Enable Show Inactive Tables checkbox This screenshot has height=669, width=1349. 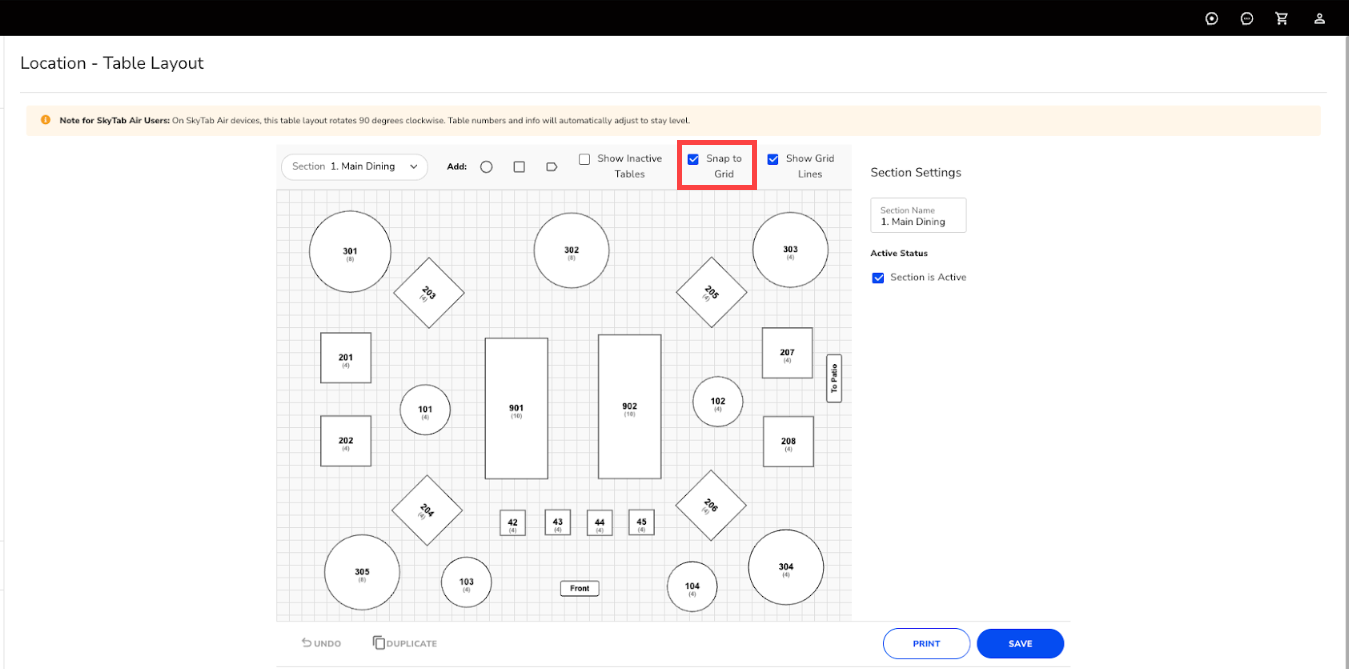point(585,159)
